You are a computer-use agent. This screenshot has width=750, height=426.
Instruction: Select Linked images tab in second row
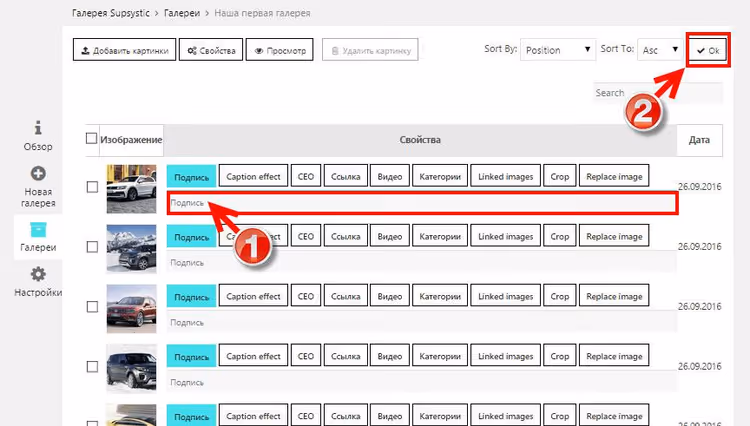pyautogui.click(x=506, y=236)
